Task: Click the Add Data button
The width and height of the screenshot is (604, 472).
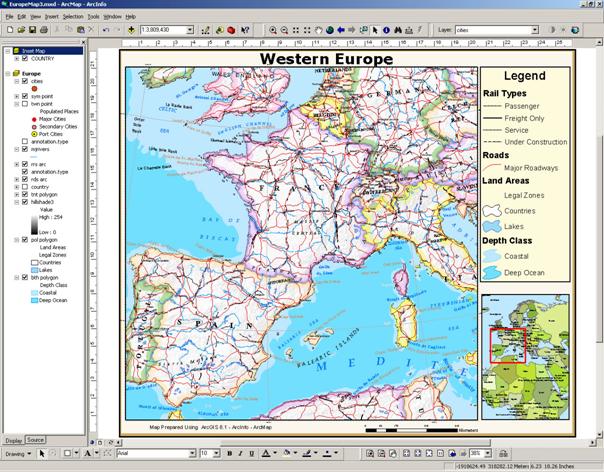Action: (130, 31)
